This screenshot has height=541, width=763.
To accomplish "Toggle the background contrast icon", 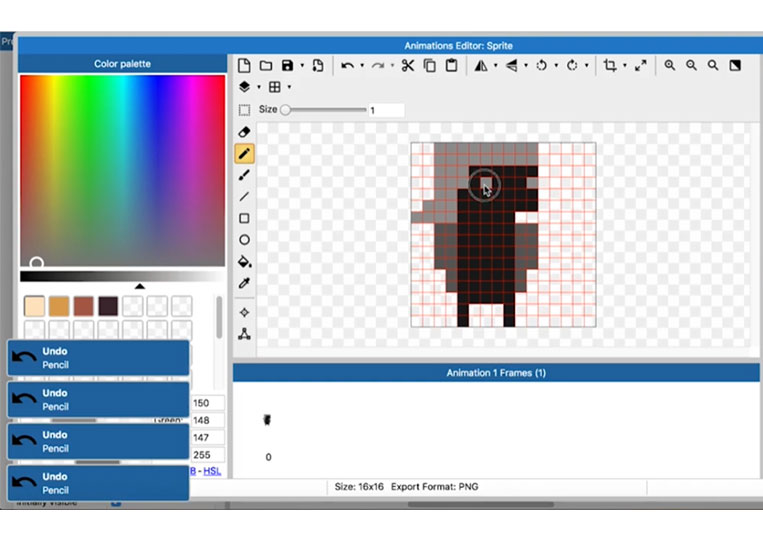I will click(735, 65).
